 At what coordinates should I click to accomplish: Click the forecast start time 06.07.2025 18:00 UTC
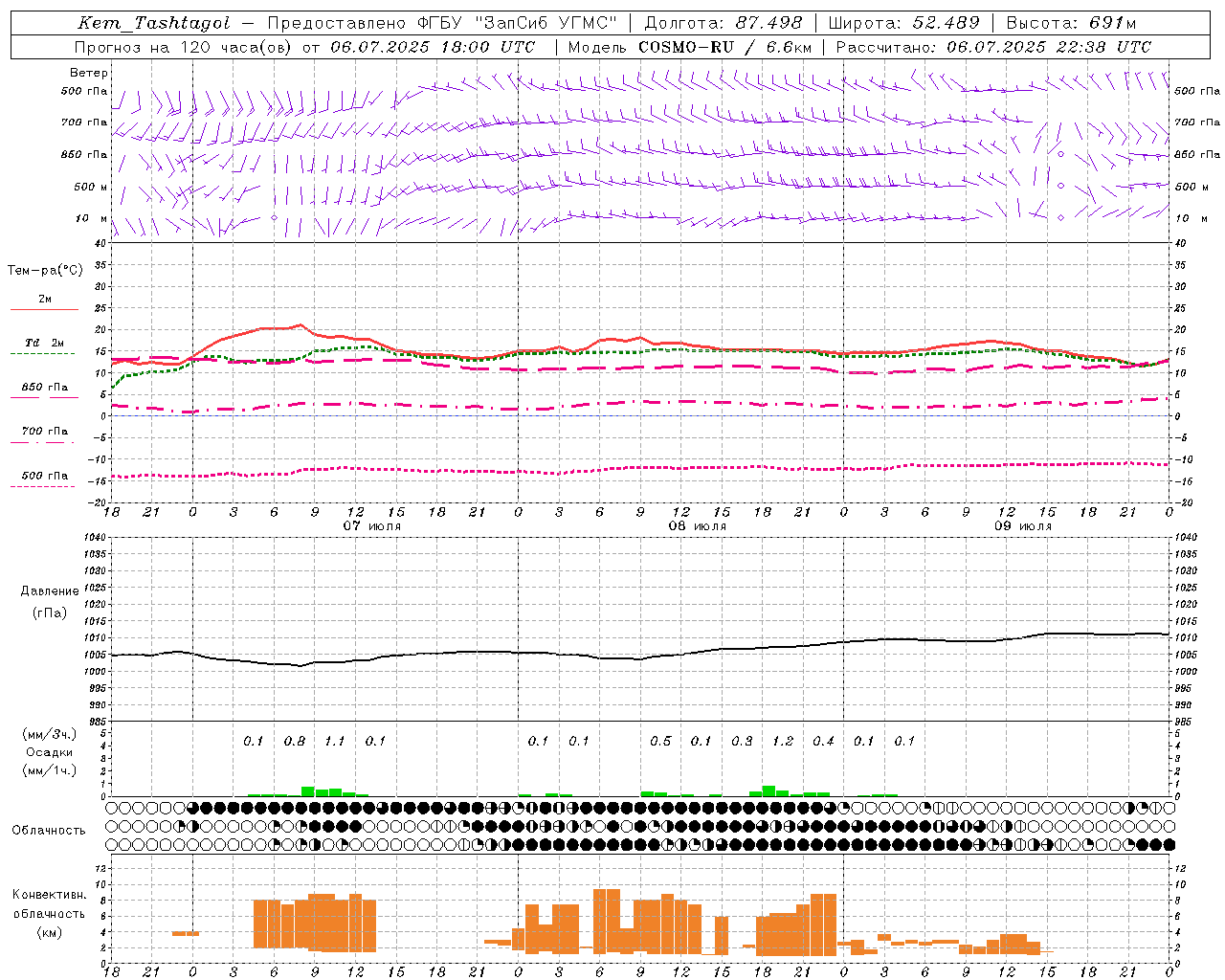coord(433,46)
